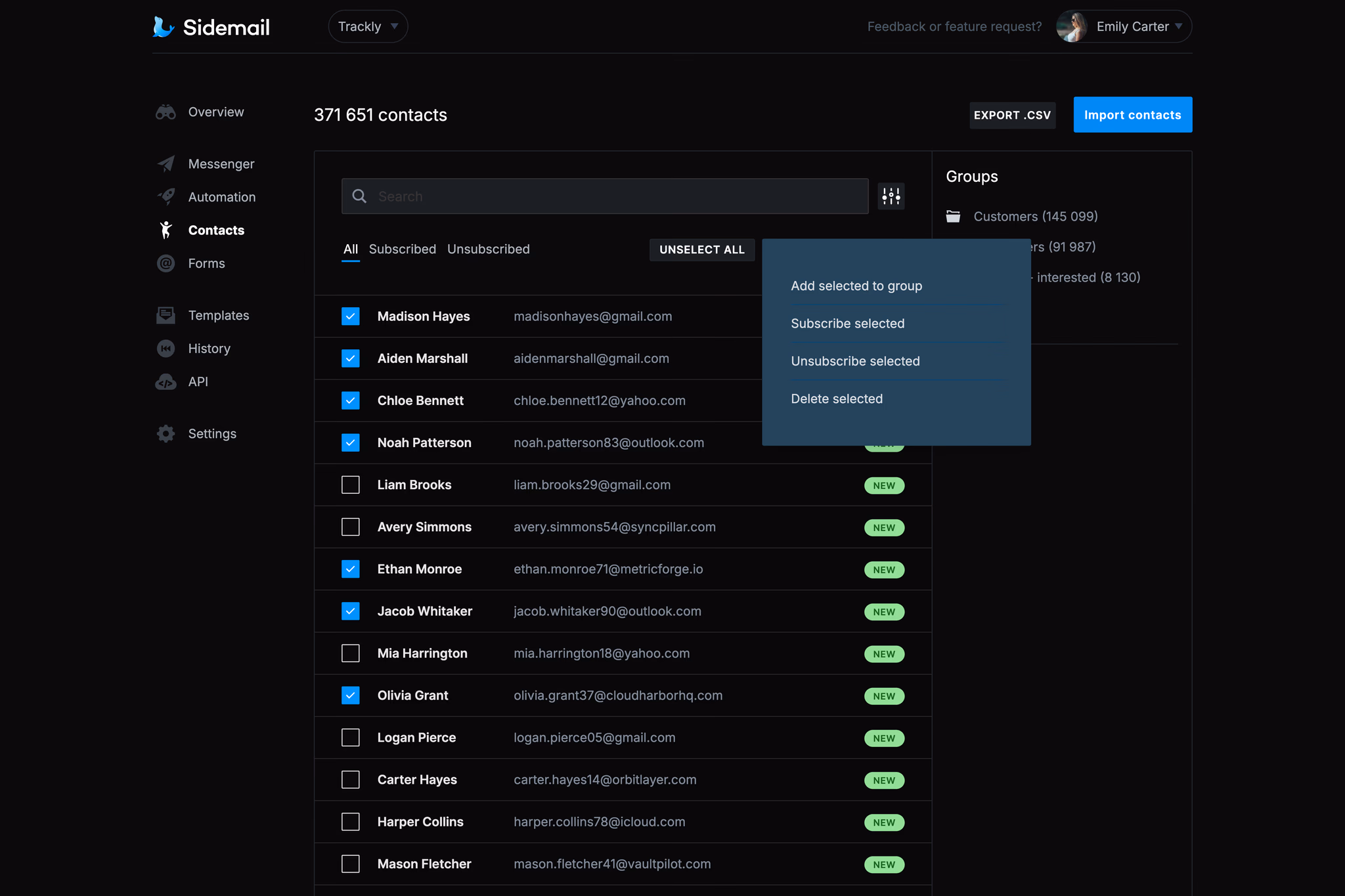This screenshot has width=1345, height=896.
Task: Open Automation from the sidebar icon
Action: (x=165, y=196)
